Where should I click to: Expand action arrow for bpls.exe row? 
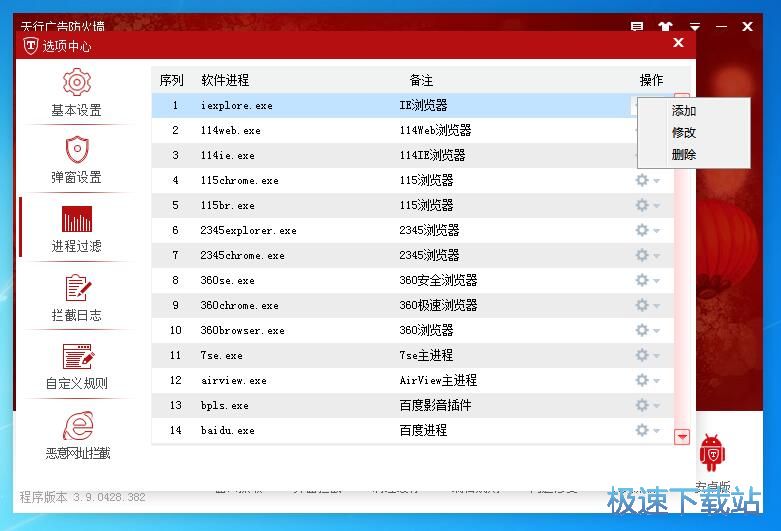(656, 405)
